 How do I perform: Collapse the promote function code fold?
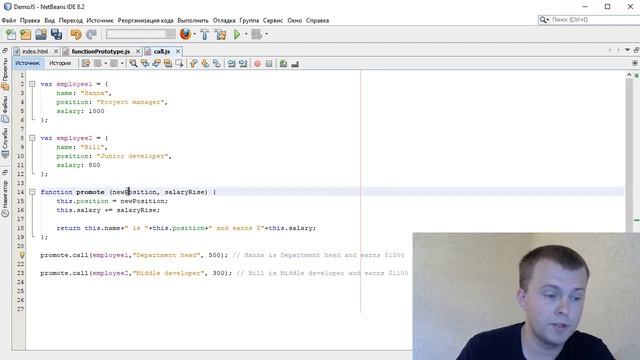pos(32,192)
